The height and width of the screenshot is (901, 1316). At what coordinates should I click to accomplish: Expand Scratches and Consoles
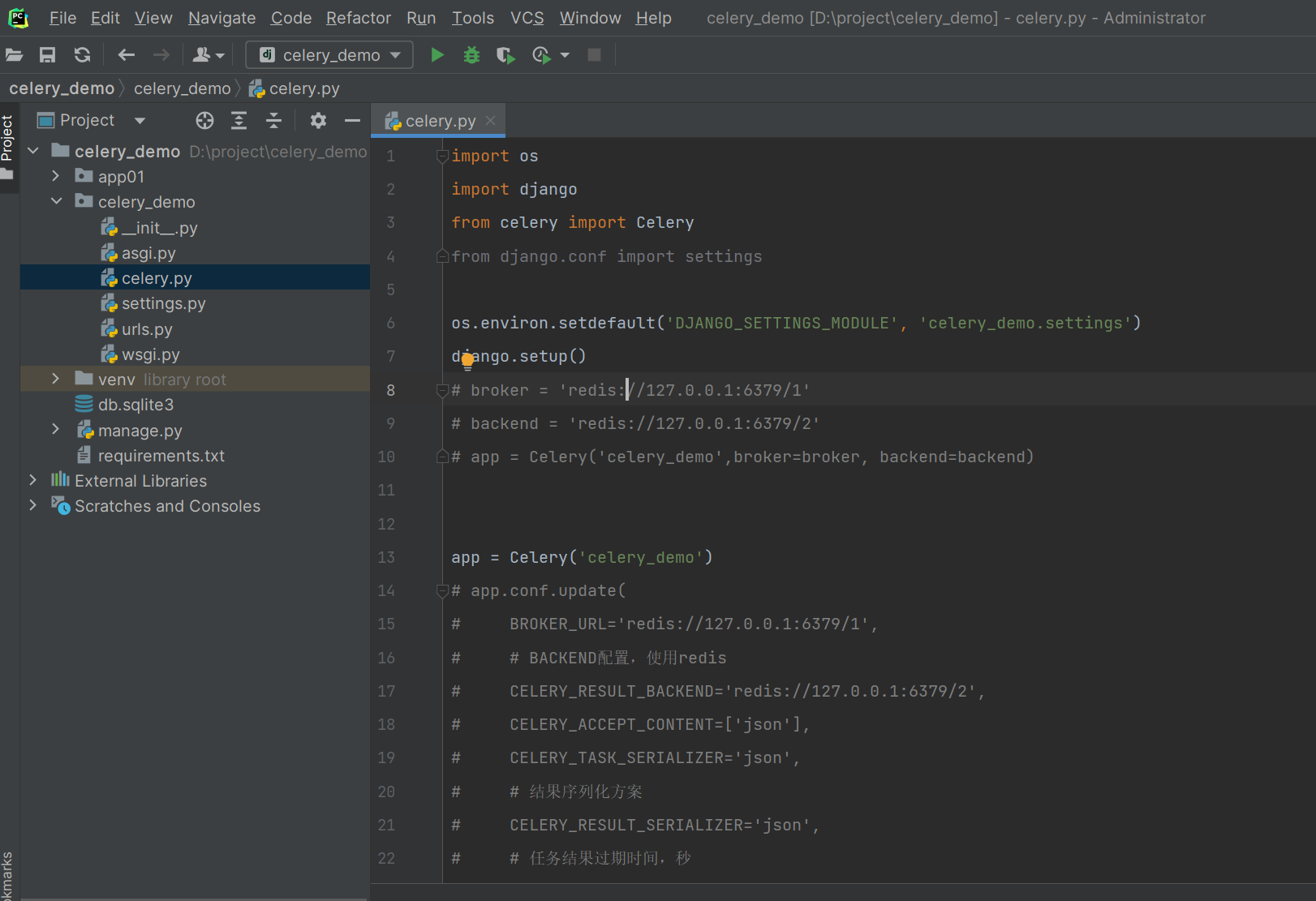(x=32, y=505)
